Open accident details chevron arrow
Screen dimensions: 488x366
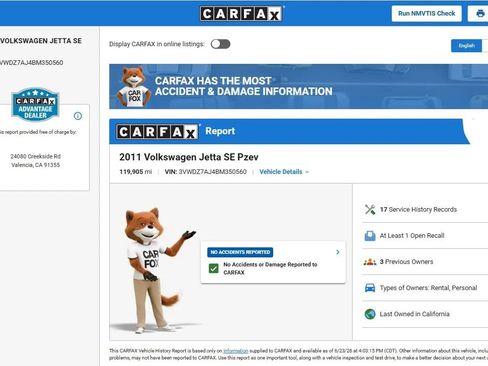pyautogui.click(x=338, y=252)
